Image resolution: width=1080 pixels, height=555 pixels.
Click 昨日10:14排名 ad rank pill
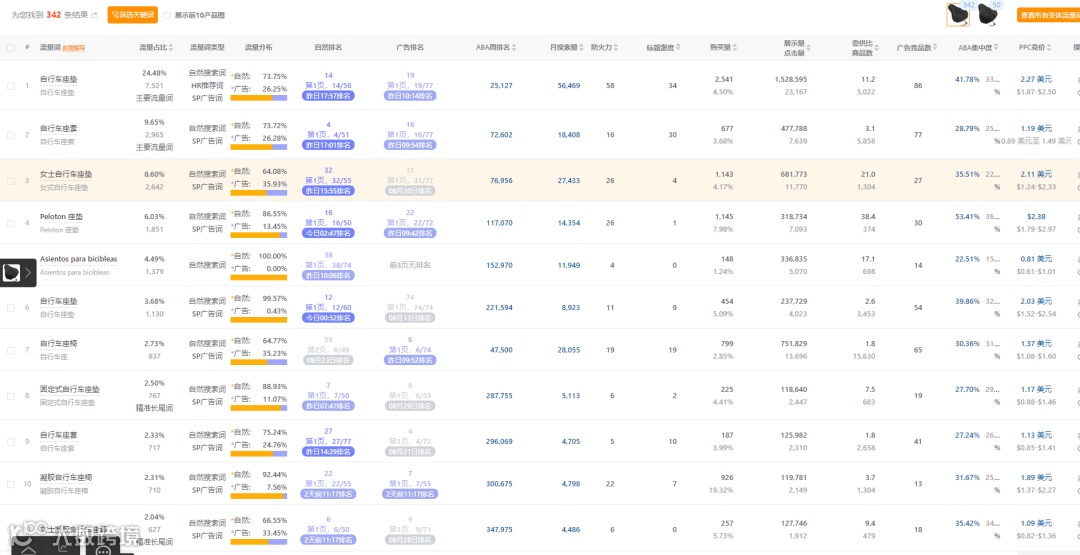(410, 96)
